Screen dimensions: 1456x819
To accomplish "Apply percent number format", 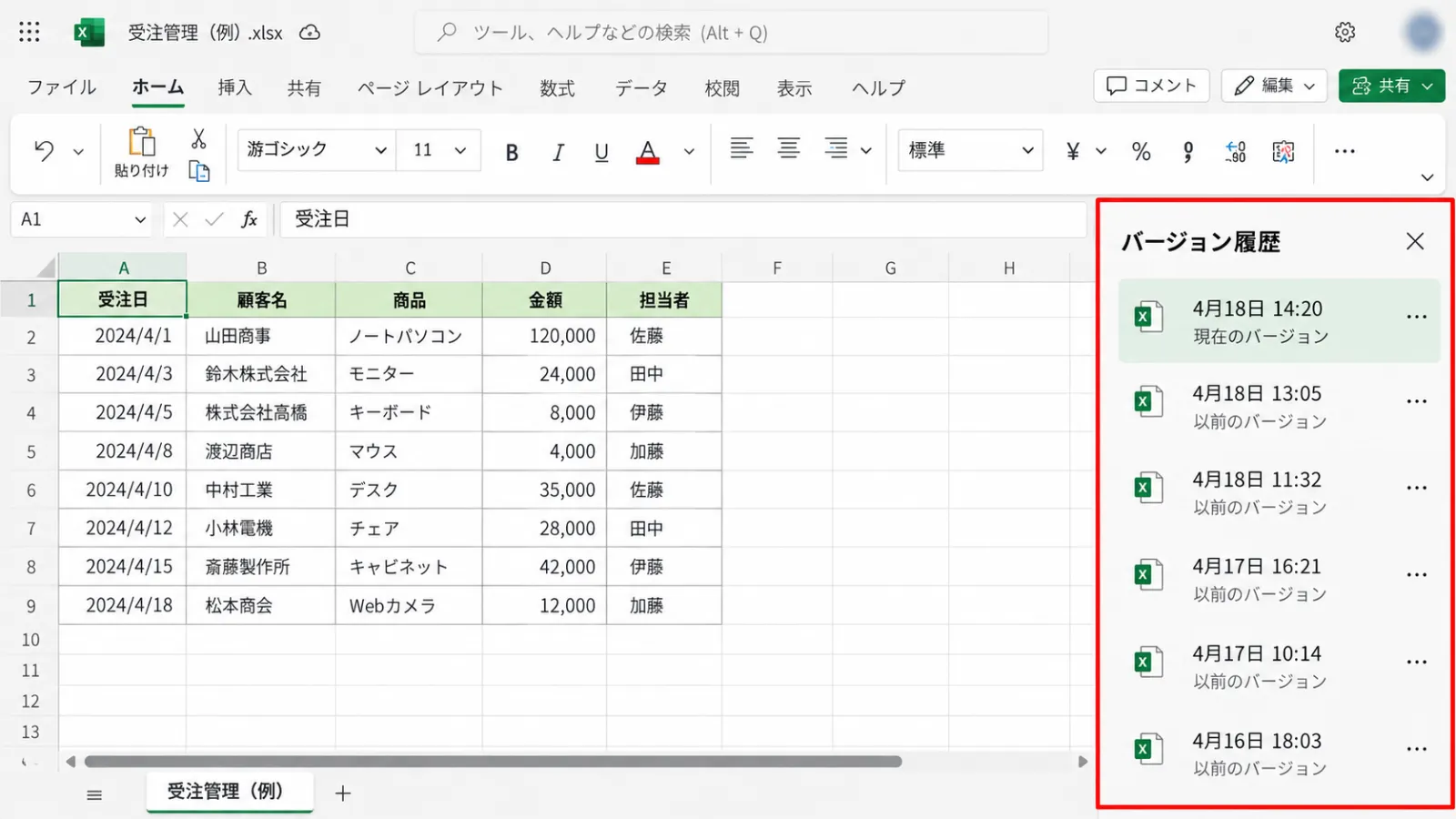I will 1141,151.
